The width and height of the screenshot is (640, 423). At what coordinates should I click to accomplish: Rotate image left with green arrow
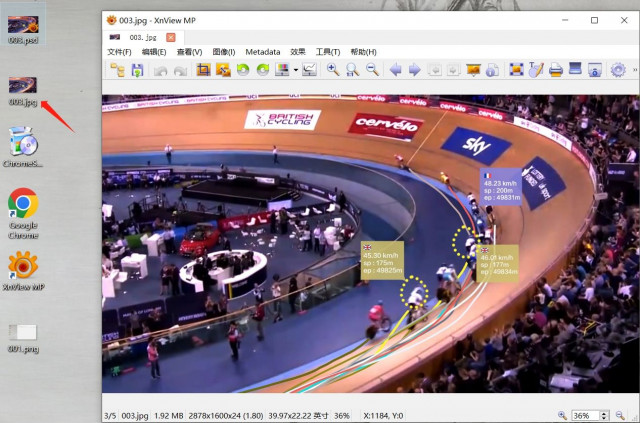point(243,70)
